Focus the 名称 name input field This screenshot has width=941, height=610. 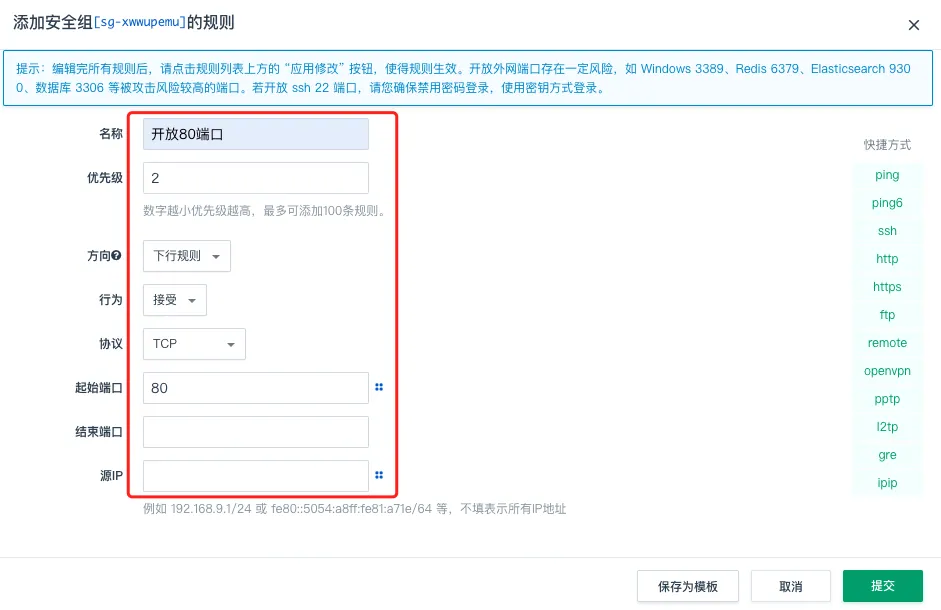(256, 134)
